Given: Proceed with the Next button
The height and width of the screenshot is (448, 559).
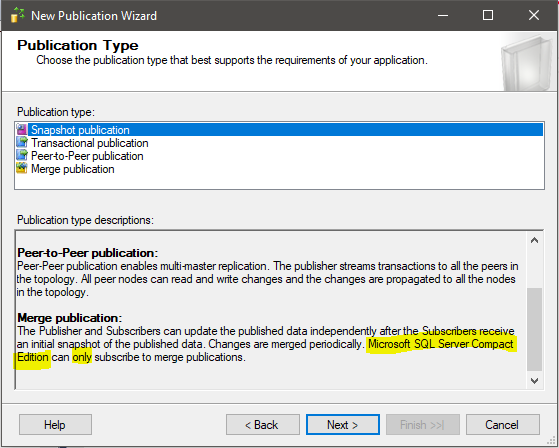Looking at the screenshot, I should 343,424.
